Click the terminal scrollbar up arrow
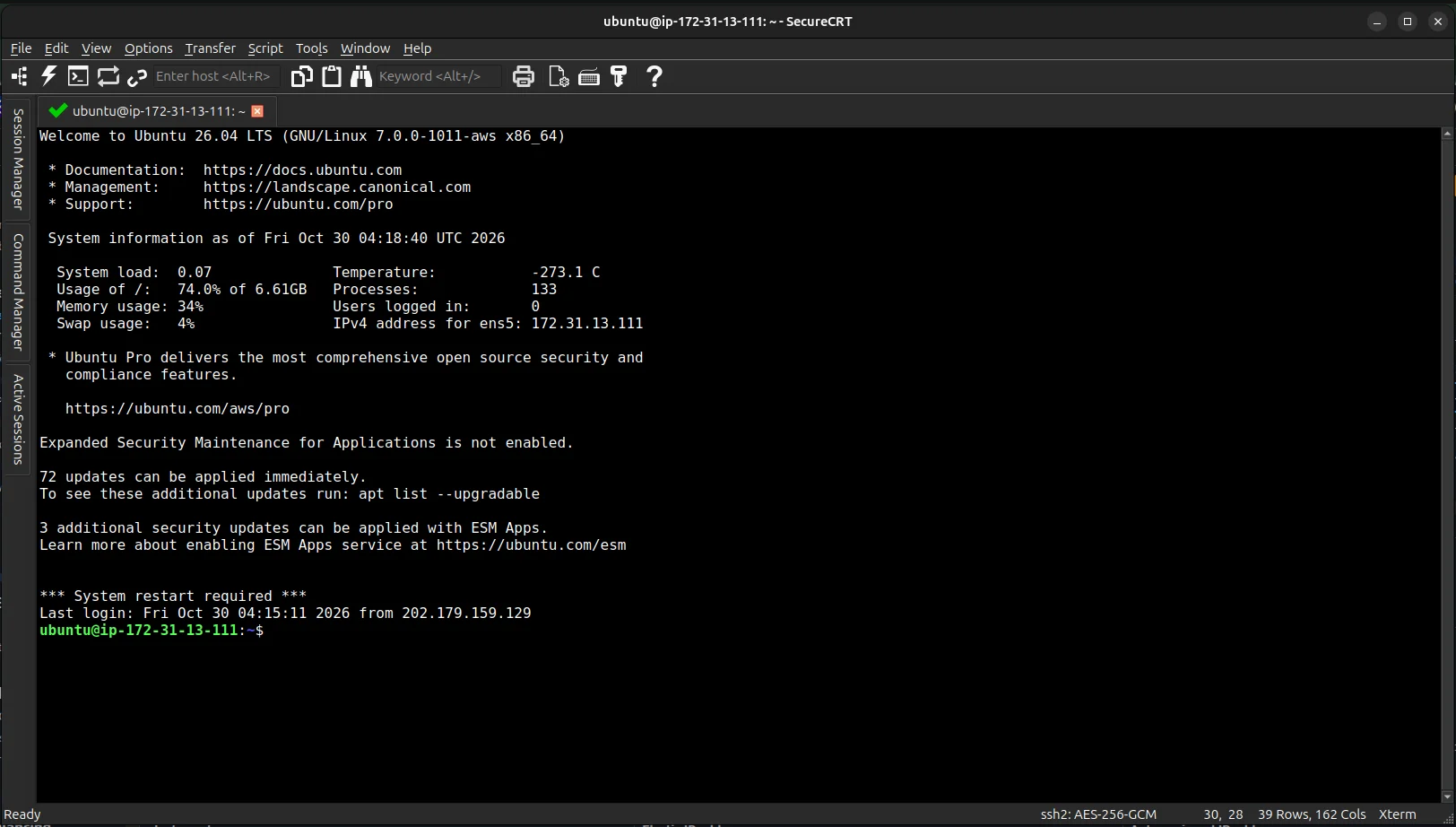 [x=1446, y=134]
